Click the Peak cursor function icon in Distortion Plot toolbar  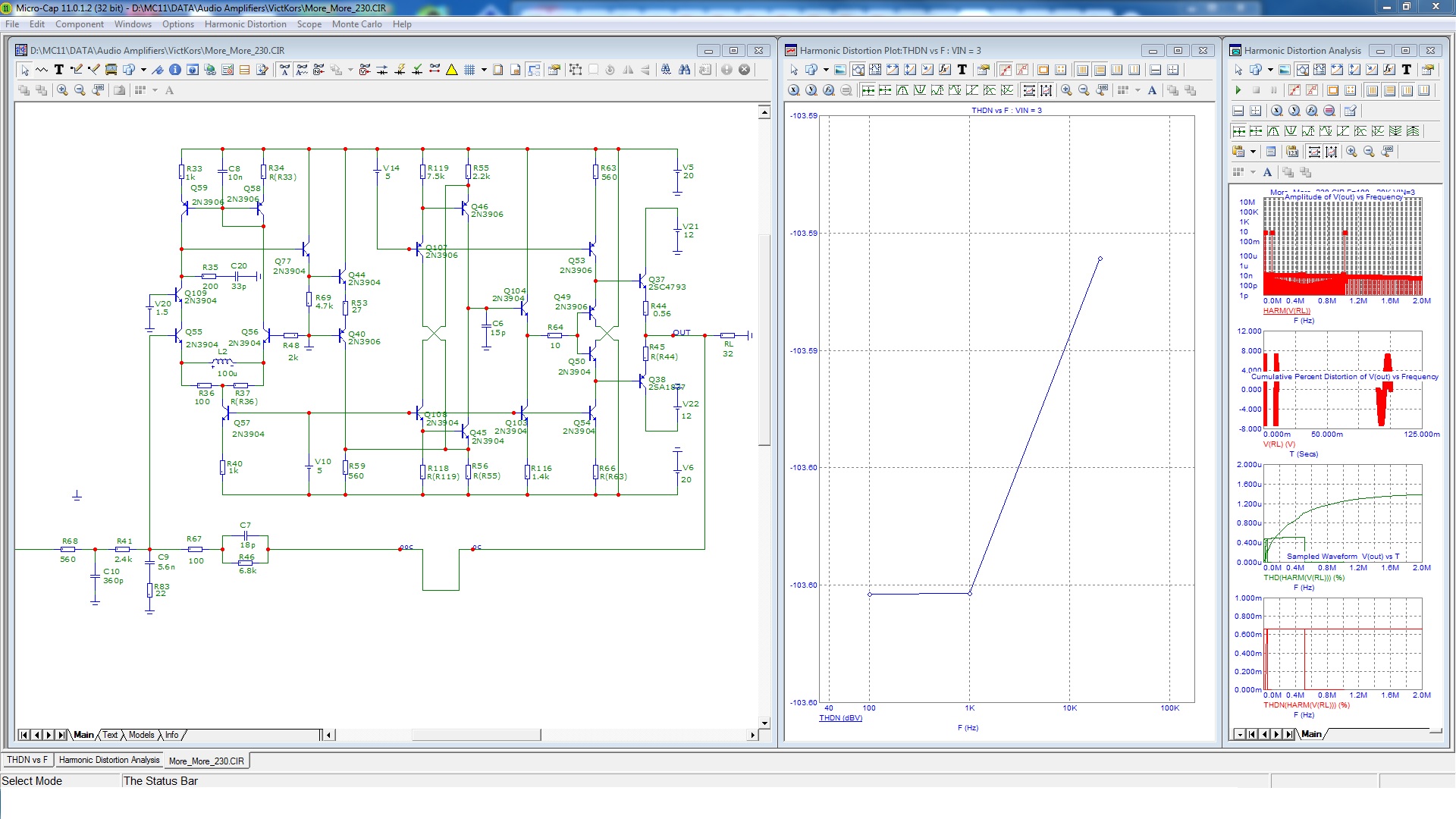[x=902, y=90]
